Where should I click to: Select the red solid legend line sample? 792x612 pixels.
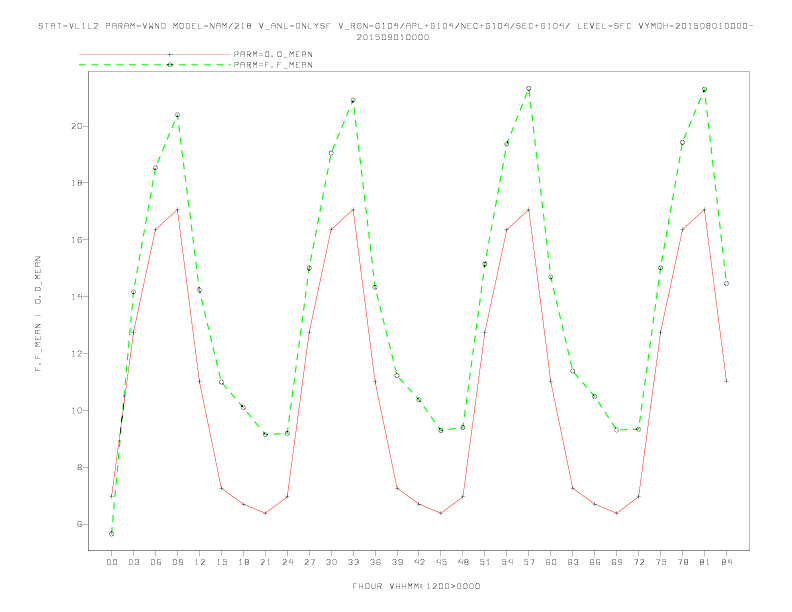[x=155, y=54]
